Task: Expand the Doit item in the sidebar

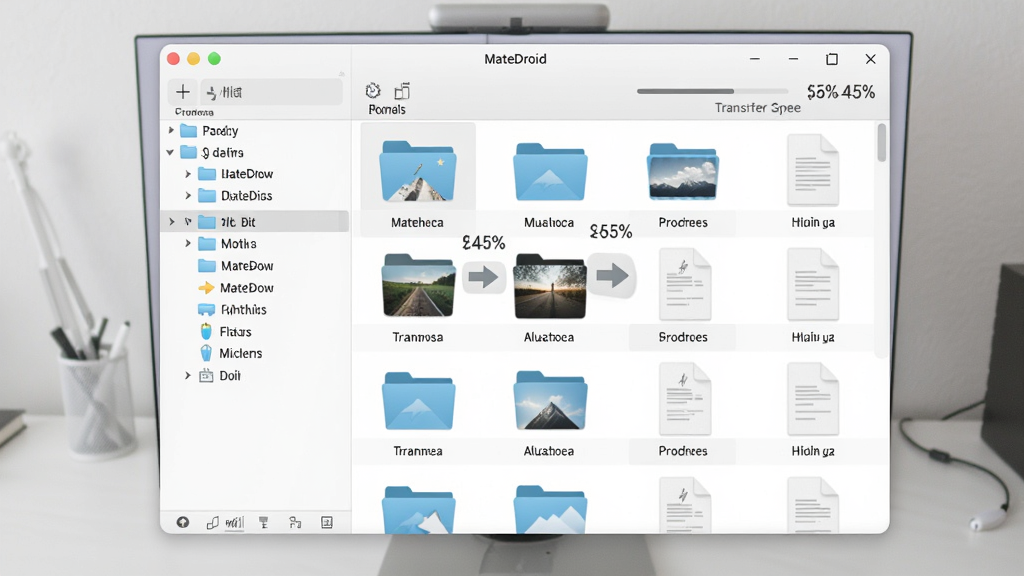Action: [x=188, y=376]
